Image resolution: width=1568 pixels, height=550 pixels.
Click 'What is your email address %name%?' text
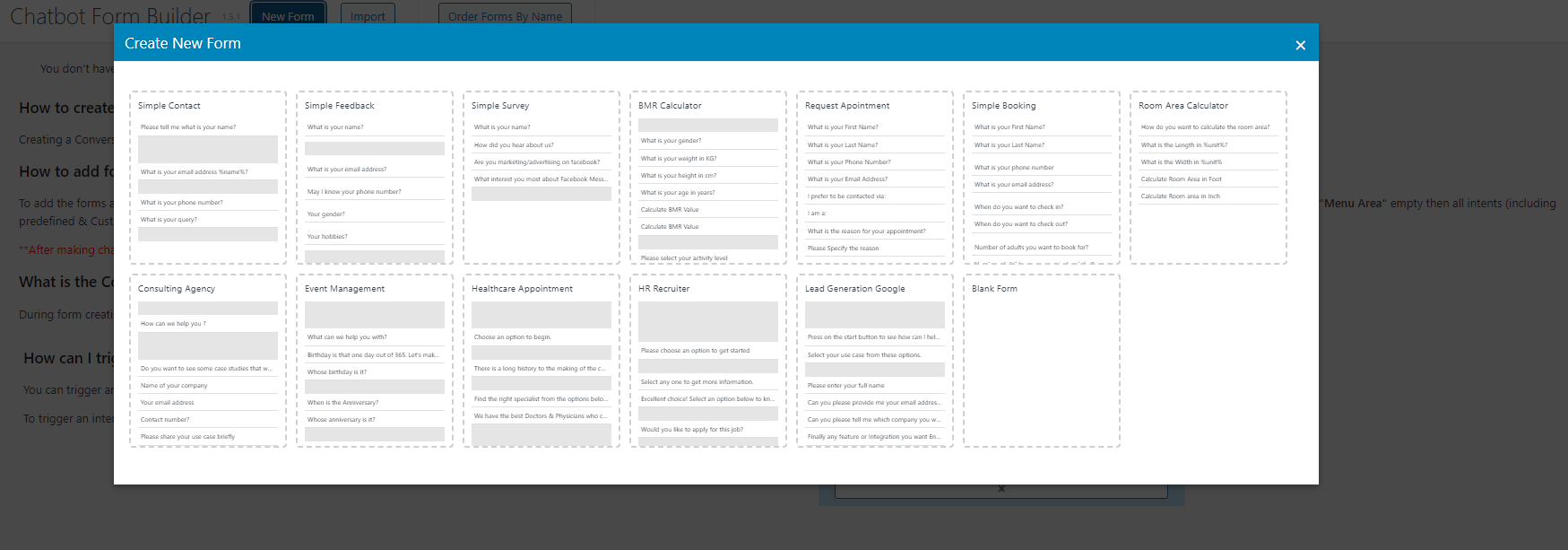(x=195, y=172)
